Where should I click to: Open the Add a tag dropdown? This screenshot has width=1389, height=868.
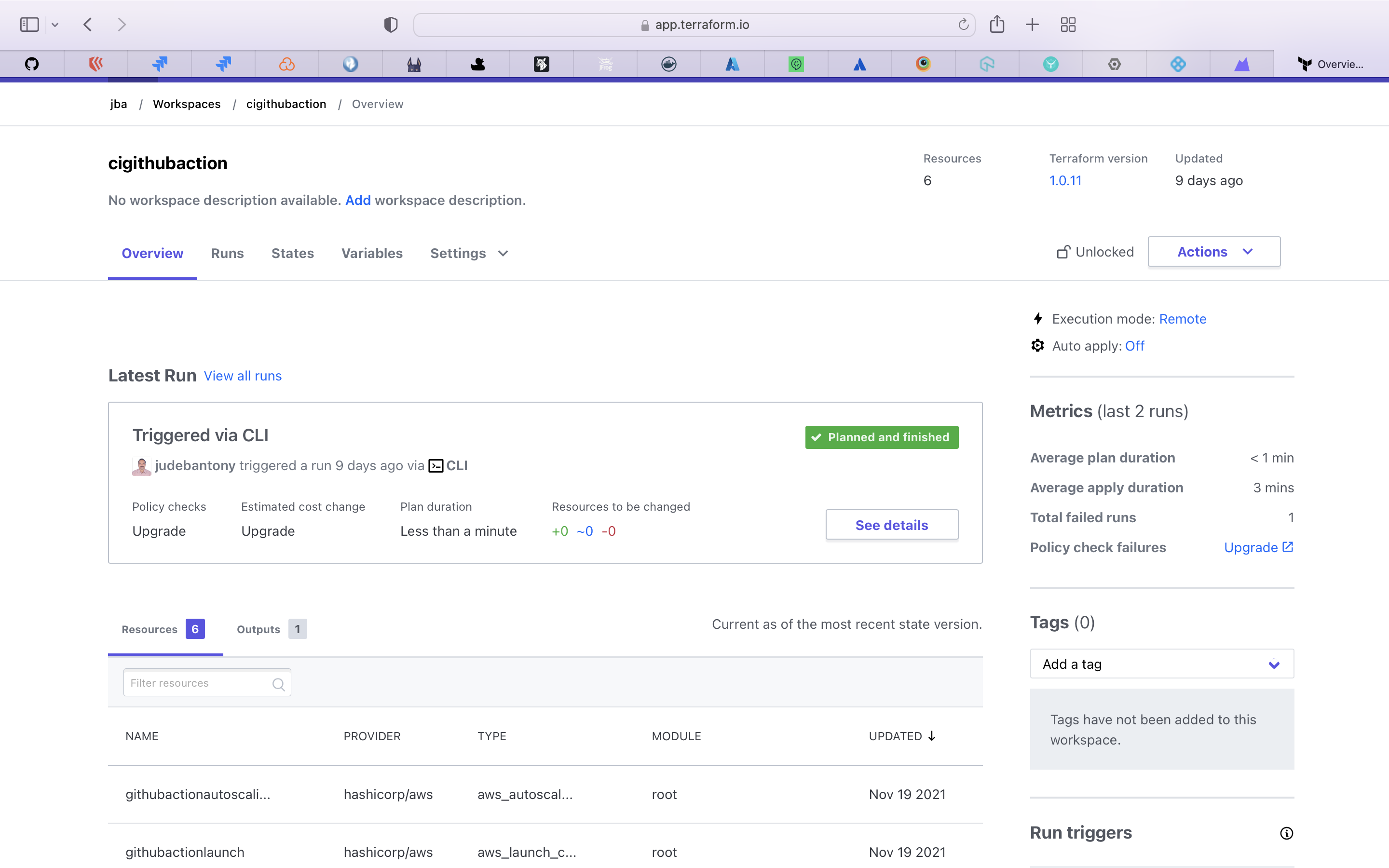pos(1161,664)
